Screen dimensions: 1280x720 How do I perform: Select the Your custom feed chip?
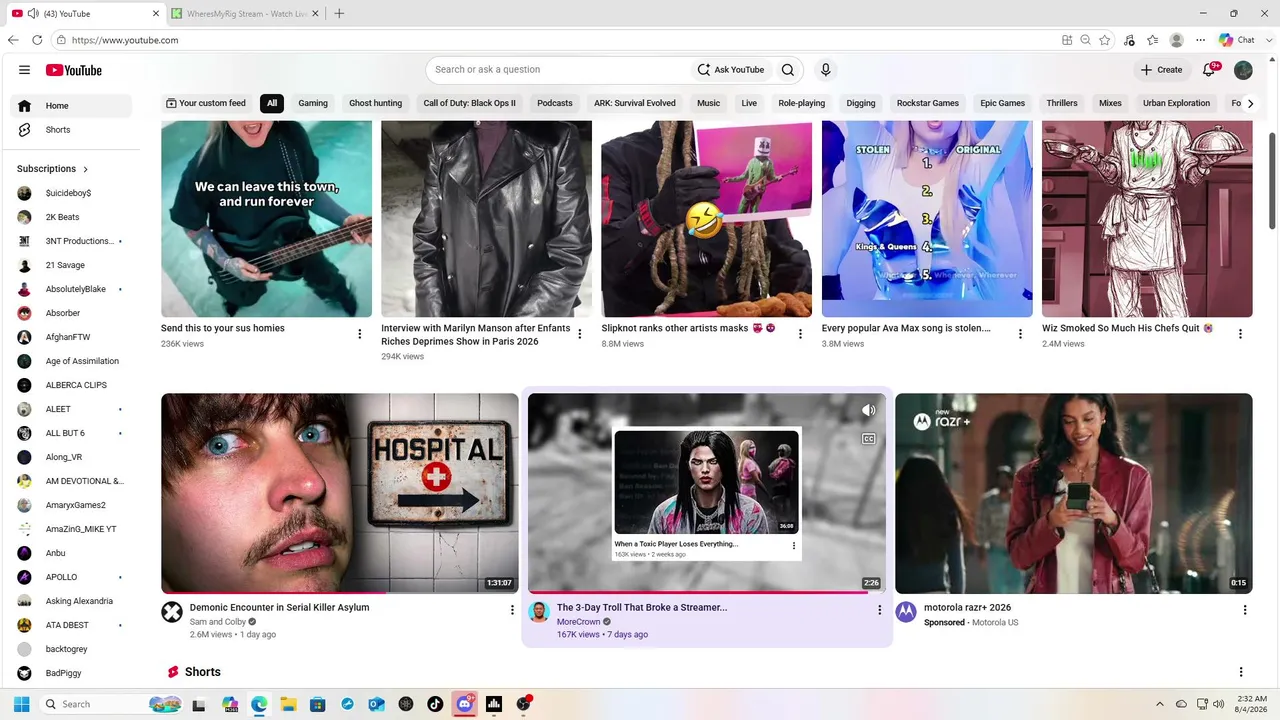point(206,103)
